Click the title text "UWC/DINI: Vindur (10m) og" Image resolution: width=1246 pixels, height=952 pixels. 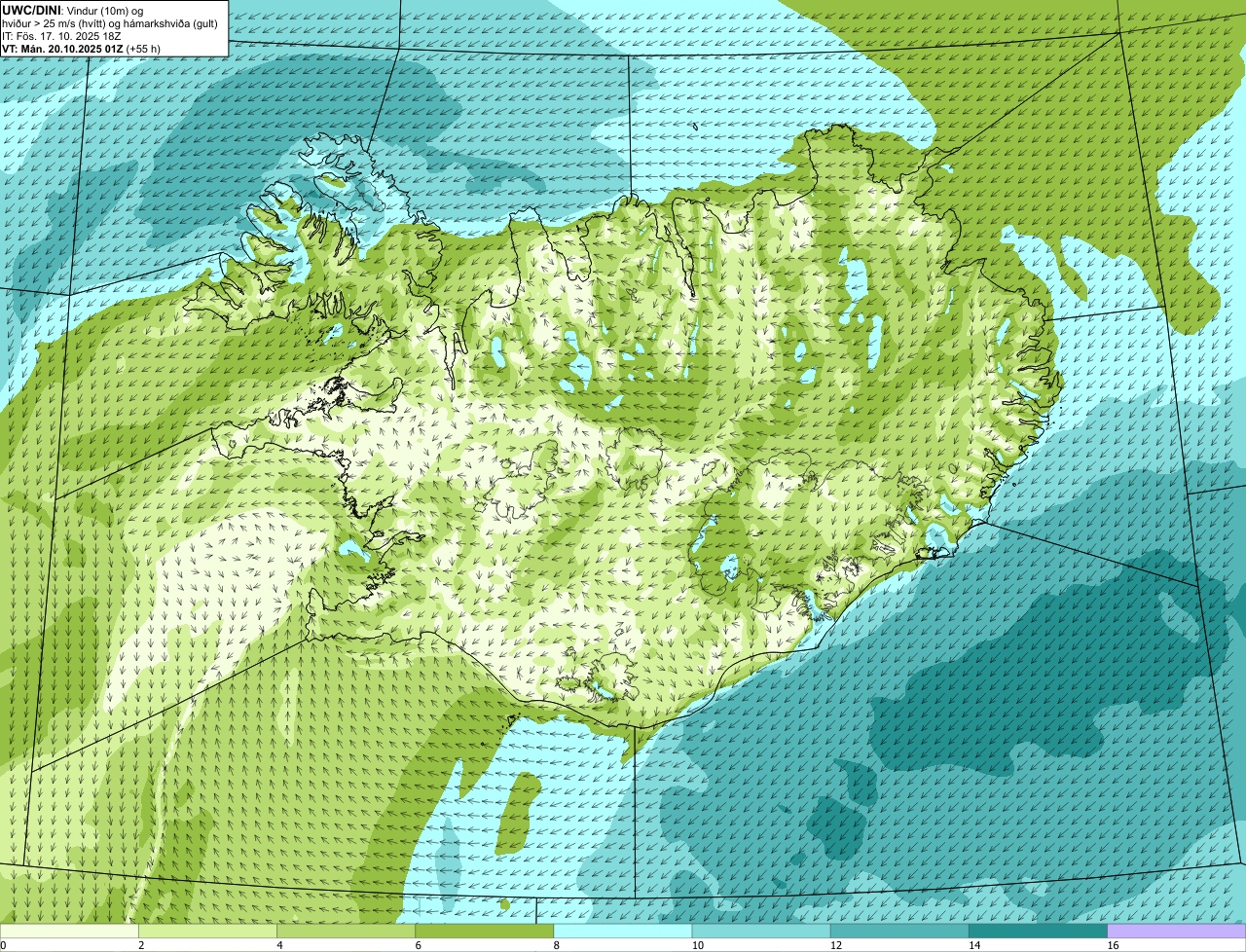click(x=74, y=10)
